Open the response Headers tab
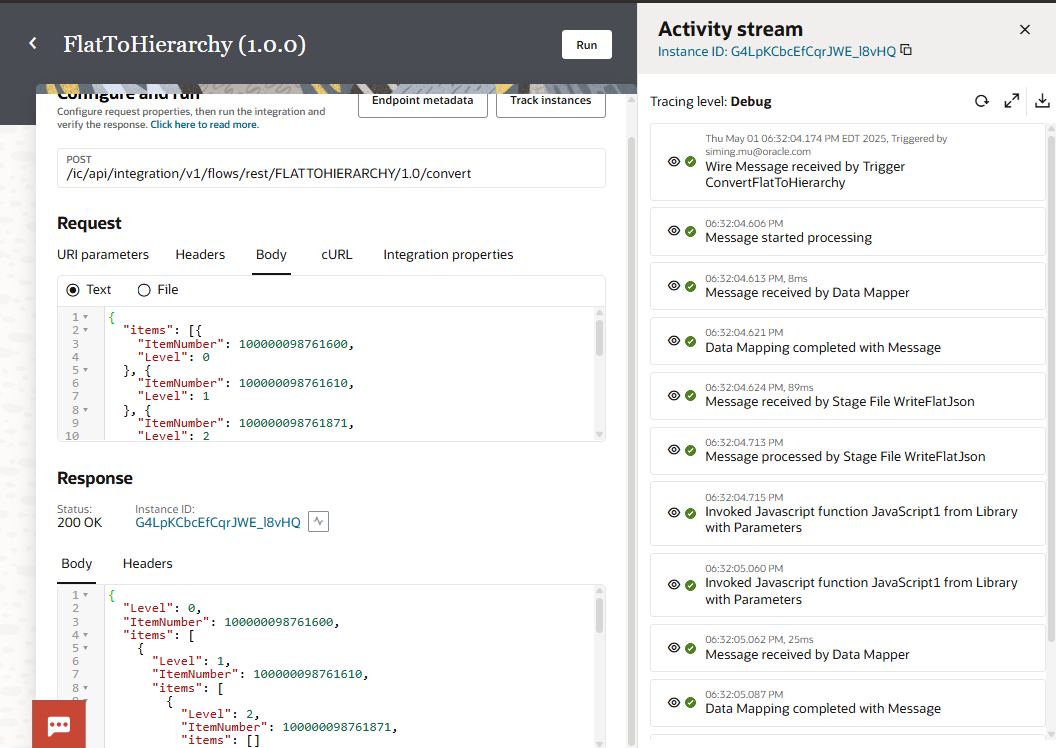 148,564
